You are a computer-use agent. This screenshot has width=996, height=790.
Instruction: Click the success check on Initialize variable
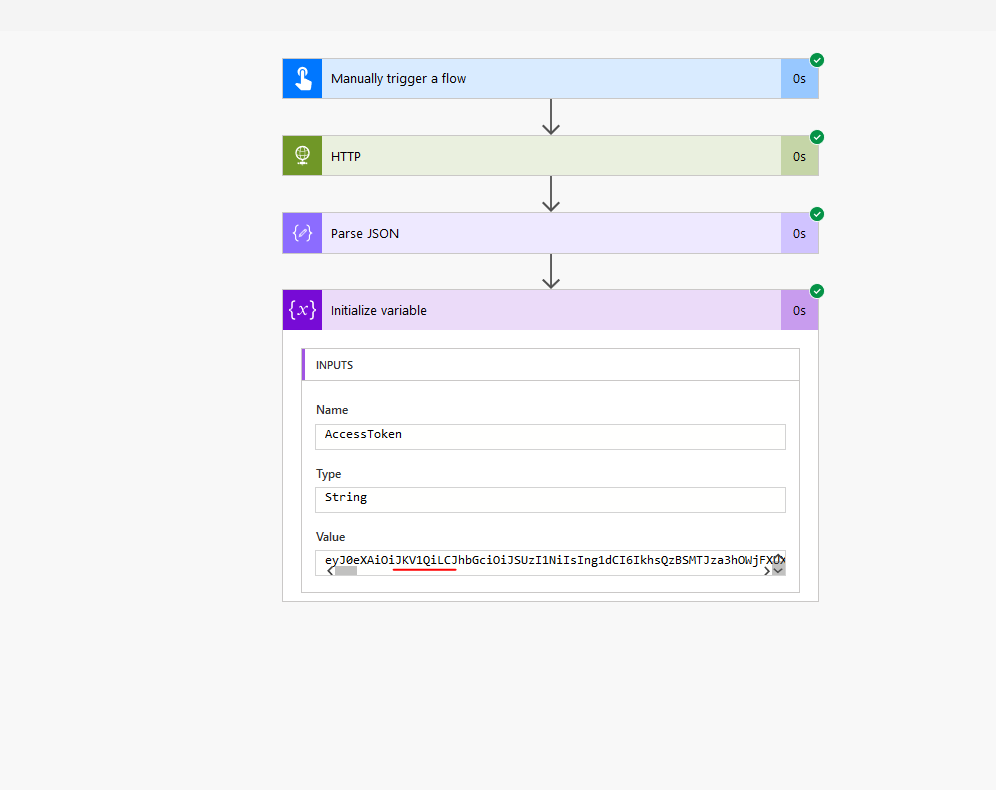817,291
